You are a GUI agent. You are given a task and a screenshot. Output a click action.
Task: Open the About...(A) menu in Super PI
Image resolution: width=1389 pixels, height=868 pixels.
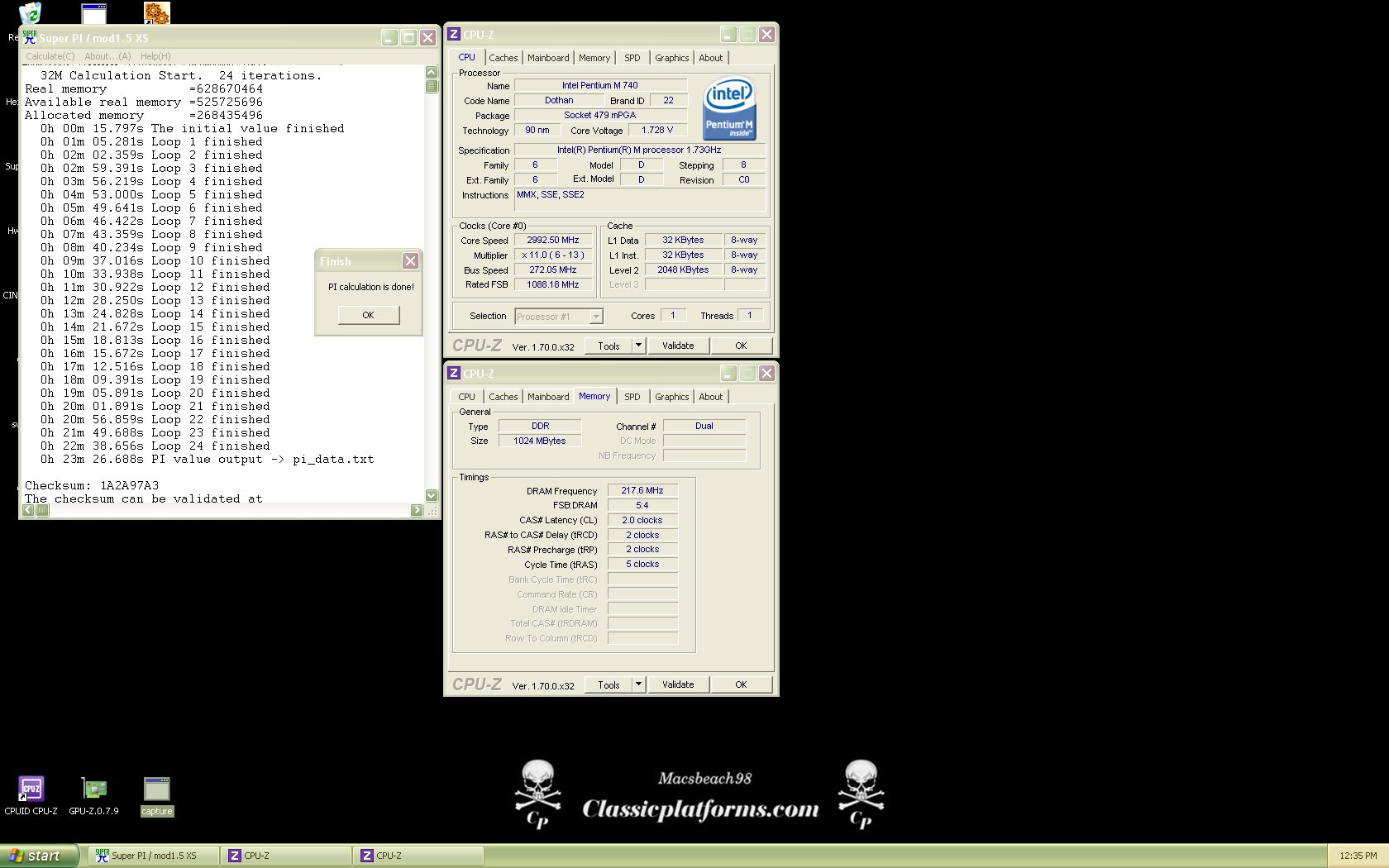tap(107, 56)
